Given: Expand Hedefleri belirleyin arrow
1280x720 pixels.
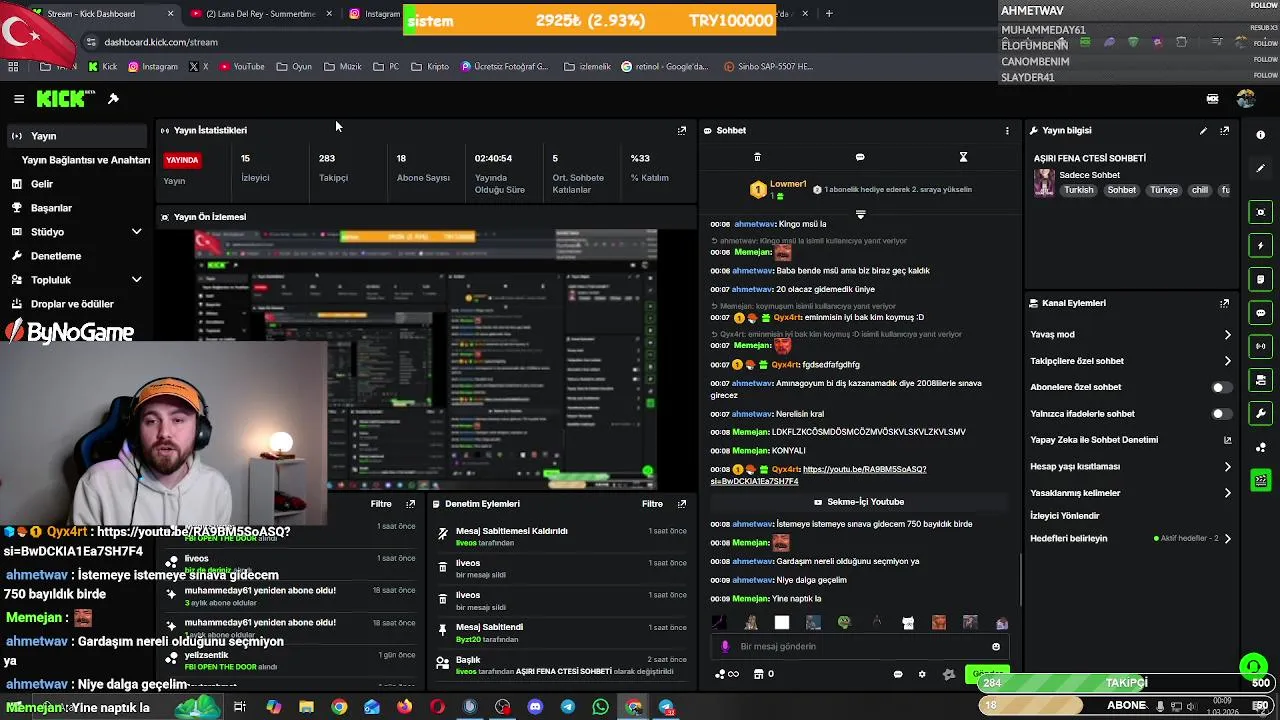Looking at the screenshot, I should pos(1228,538).
